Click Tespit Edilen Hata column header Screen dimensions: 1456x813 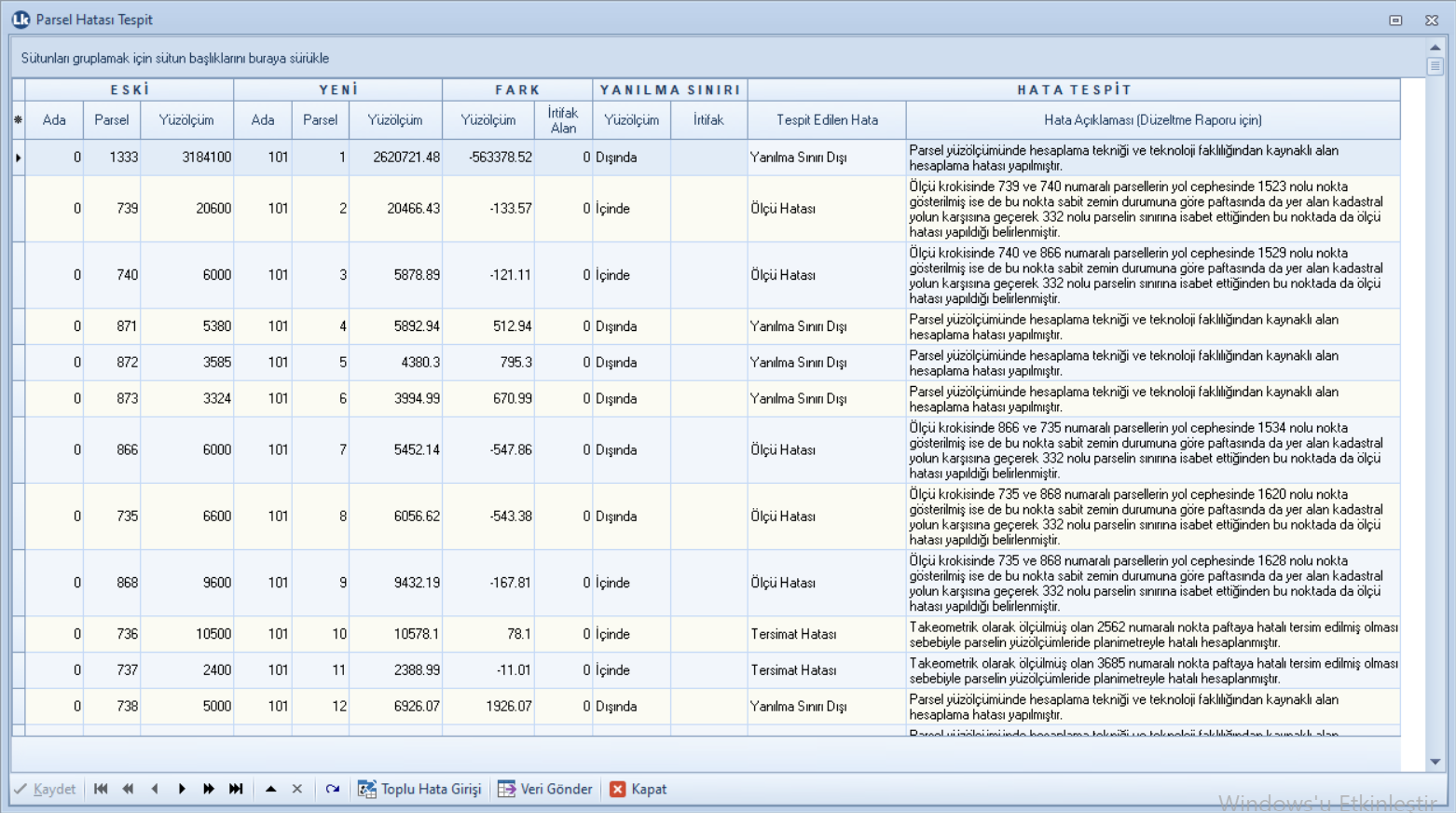[x=827, y=120]
